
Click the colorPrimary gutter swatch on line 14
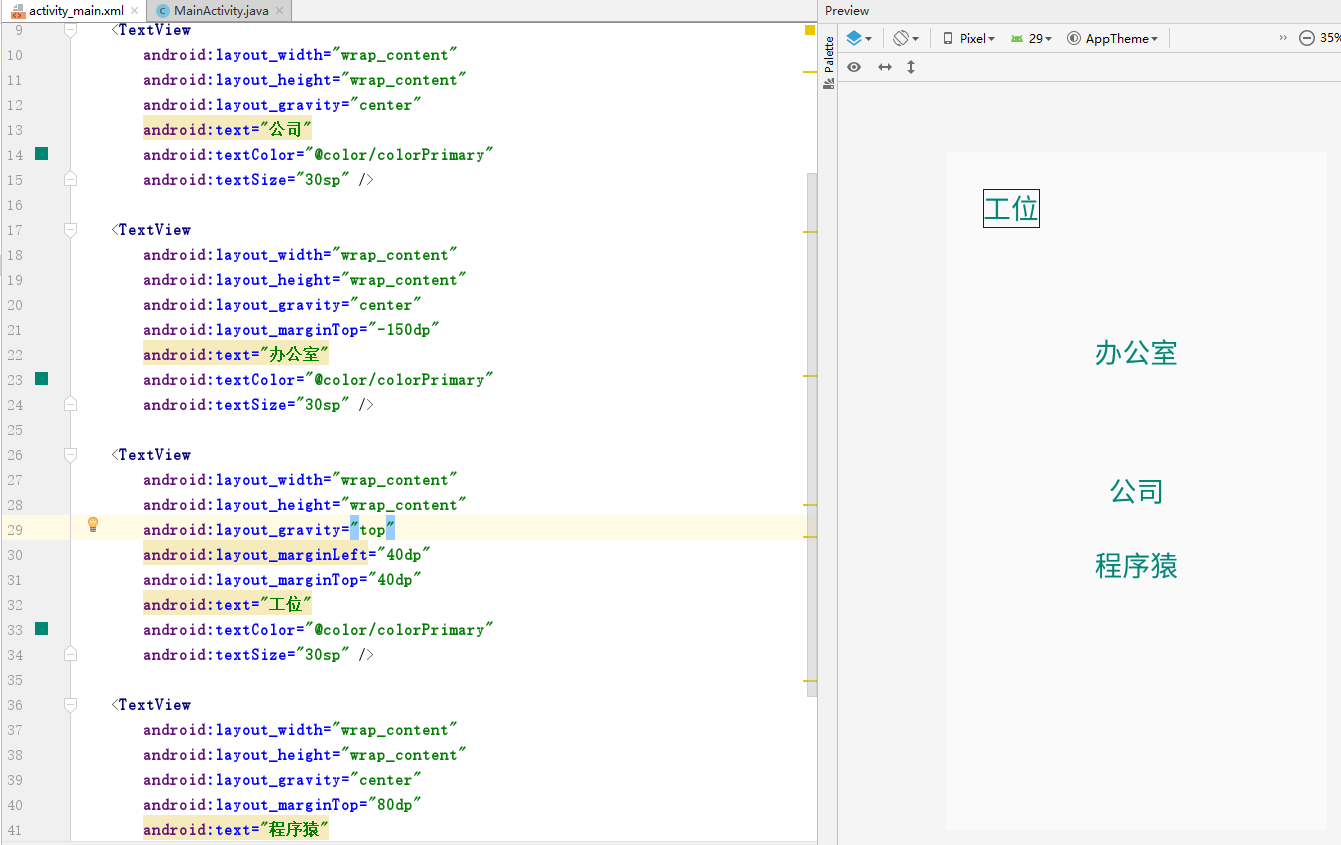pos(41,154)
